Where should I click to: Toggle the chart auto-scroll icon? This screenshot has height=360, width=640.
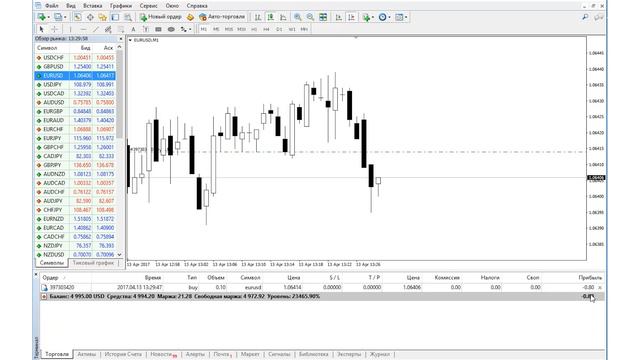[338, 17]
